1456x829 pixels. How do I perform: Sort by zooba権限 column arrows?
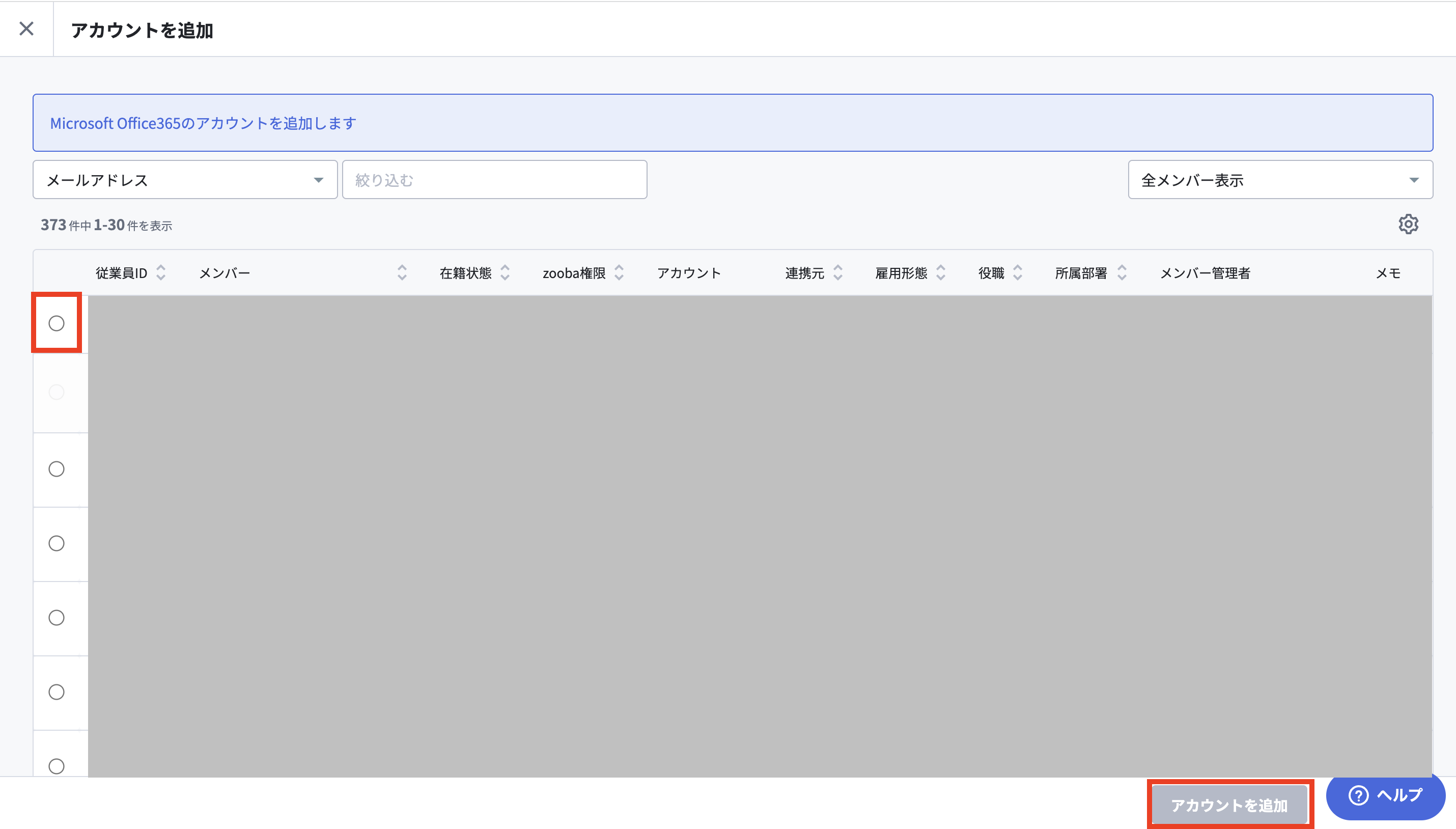[x=619, y=273]
